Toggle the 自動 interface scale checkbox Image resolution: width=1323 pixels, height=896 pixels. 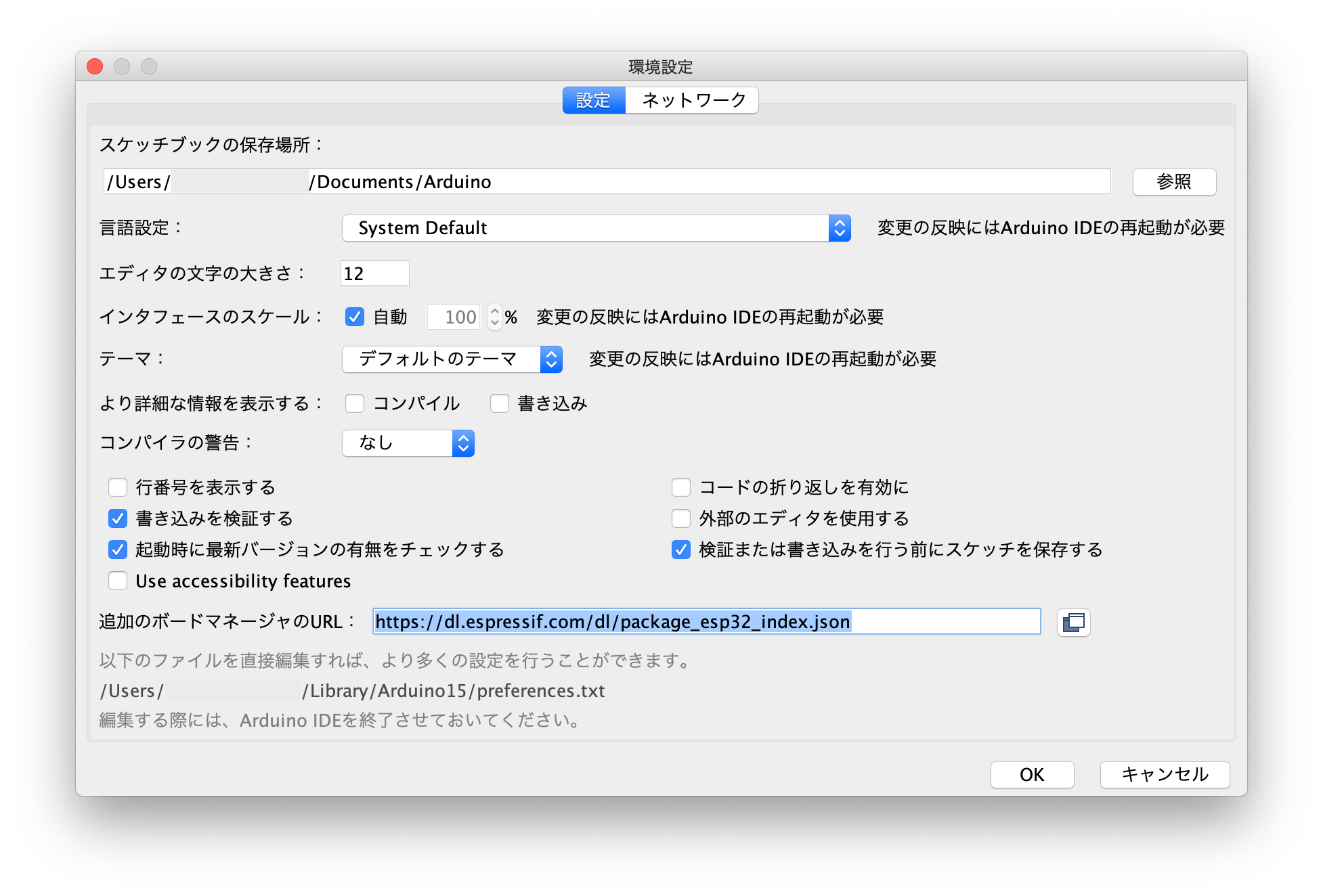355,317
